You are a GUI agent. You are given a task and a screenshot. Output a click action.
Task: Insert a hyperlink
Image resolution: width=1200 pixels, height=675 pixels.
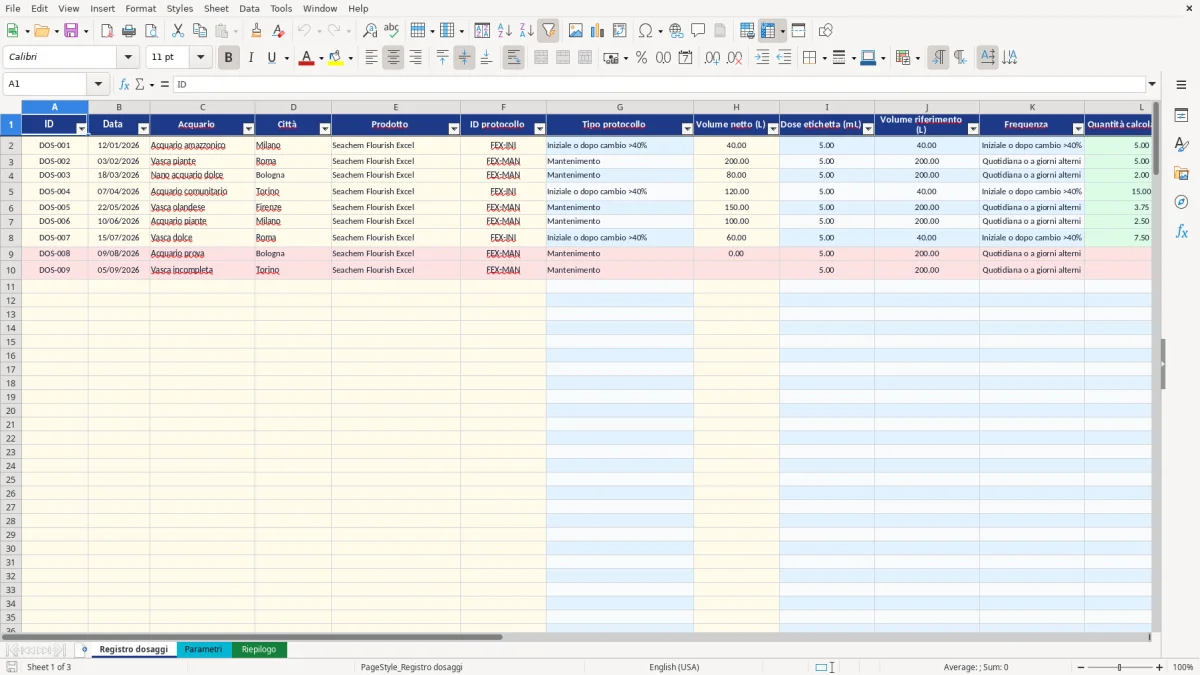[676, 31]
